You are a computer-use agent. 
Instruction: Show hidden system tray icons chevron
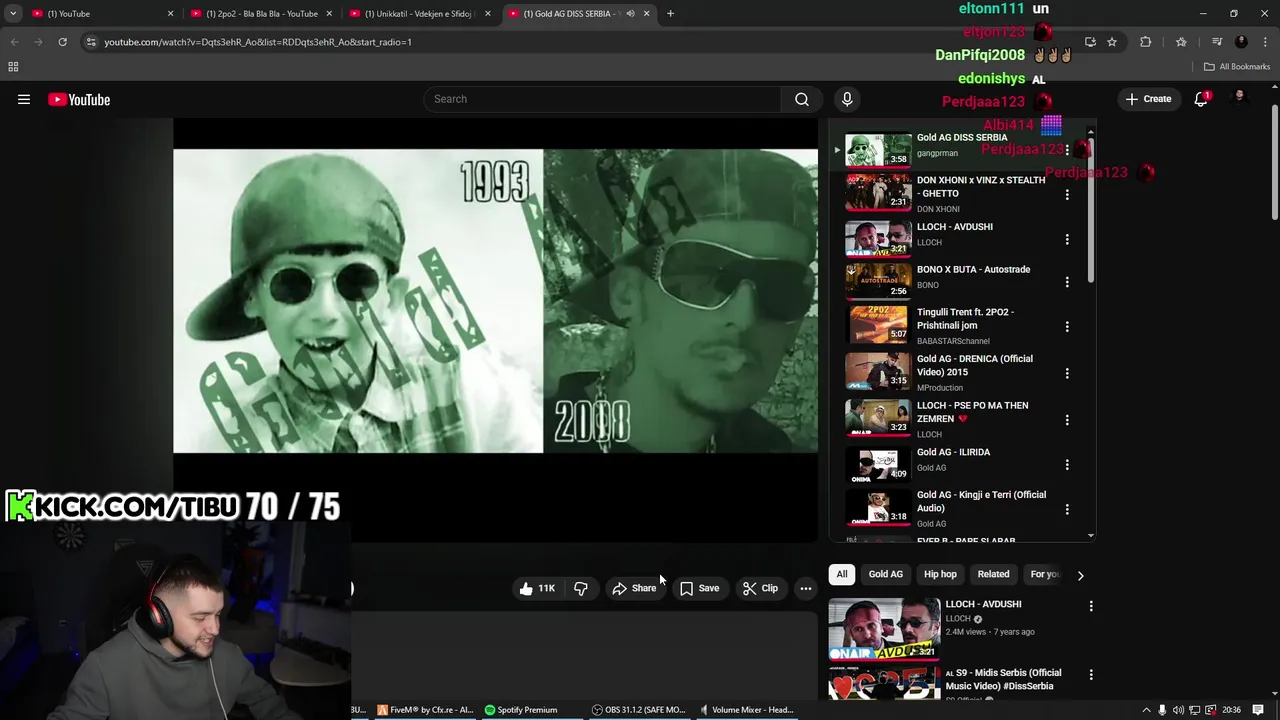1146,710
